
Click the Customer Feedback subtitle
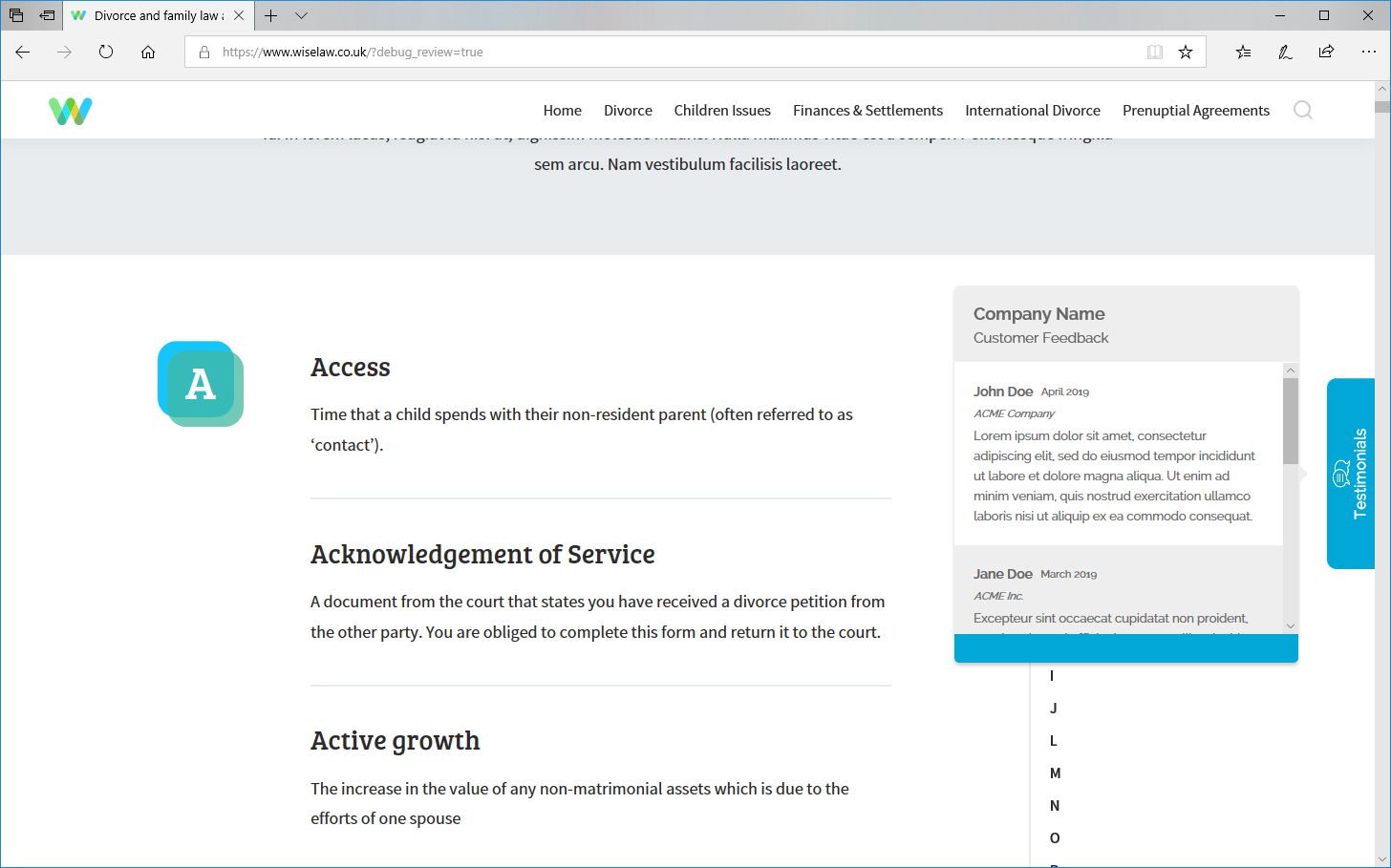click(x=1041, y=338)
